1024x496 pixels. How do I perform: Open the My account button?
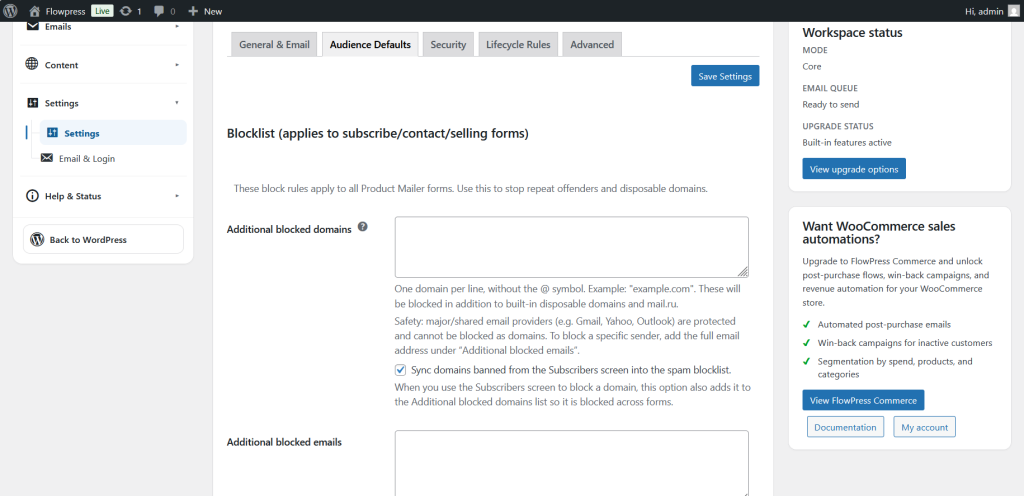coord(924,427)
